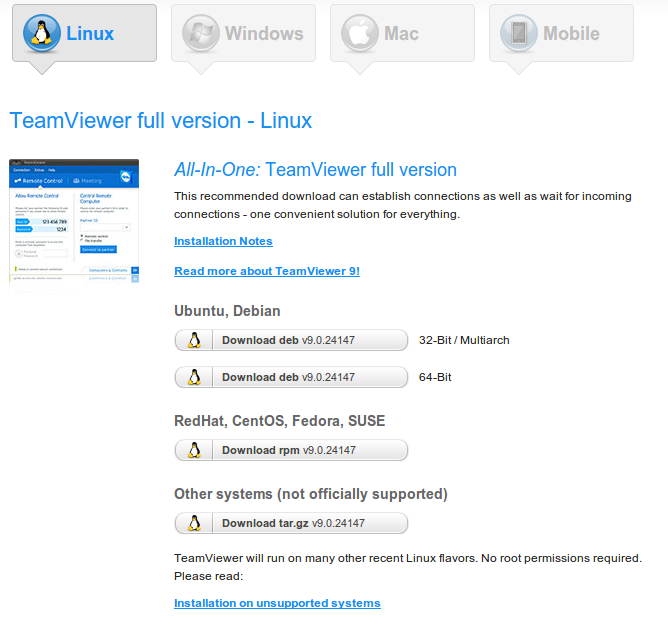Click penguin icon on 32-Bit deb button
668x642 pixels.
194,340
